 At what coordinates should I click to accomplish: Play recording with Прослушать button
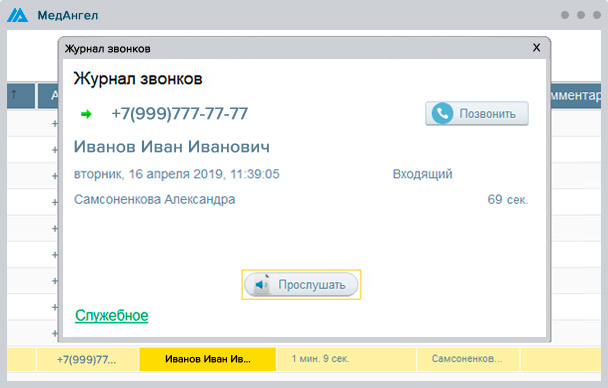click(301, 285)
